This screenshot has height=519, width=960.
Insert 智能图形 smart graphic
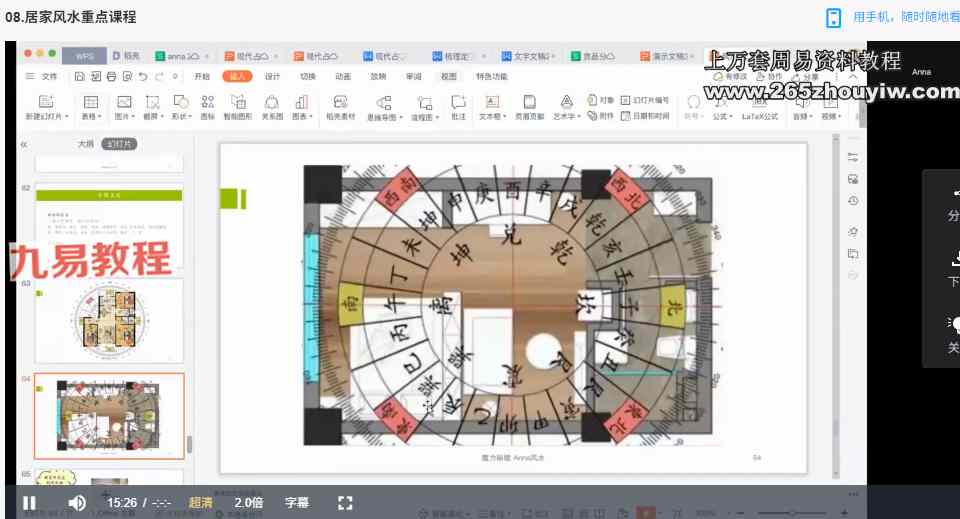[238, 101]
